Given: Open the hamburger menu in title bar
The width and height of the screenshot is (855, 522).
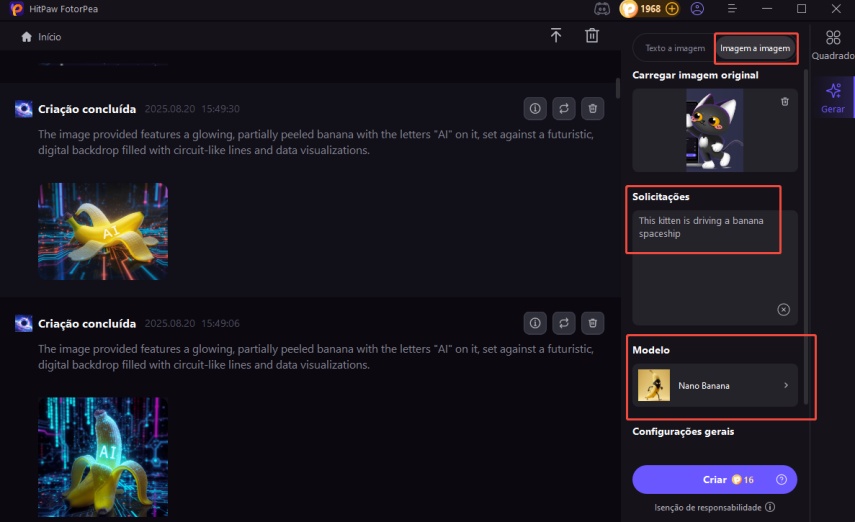Looking at the screenshot, I should 733,9.
